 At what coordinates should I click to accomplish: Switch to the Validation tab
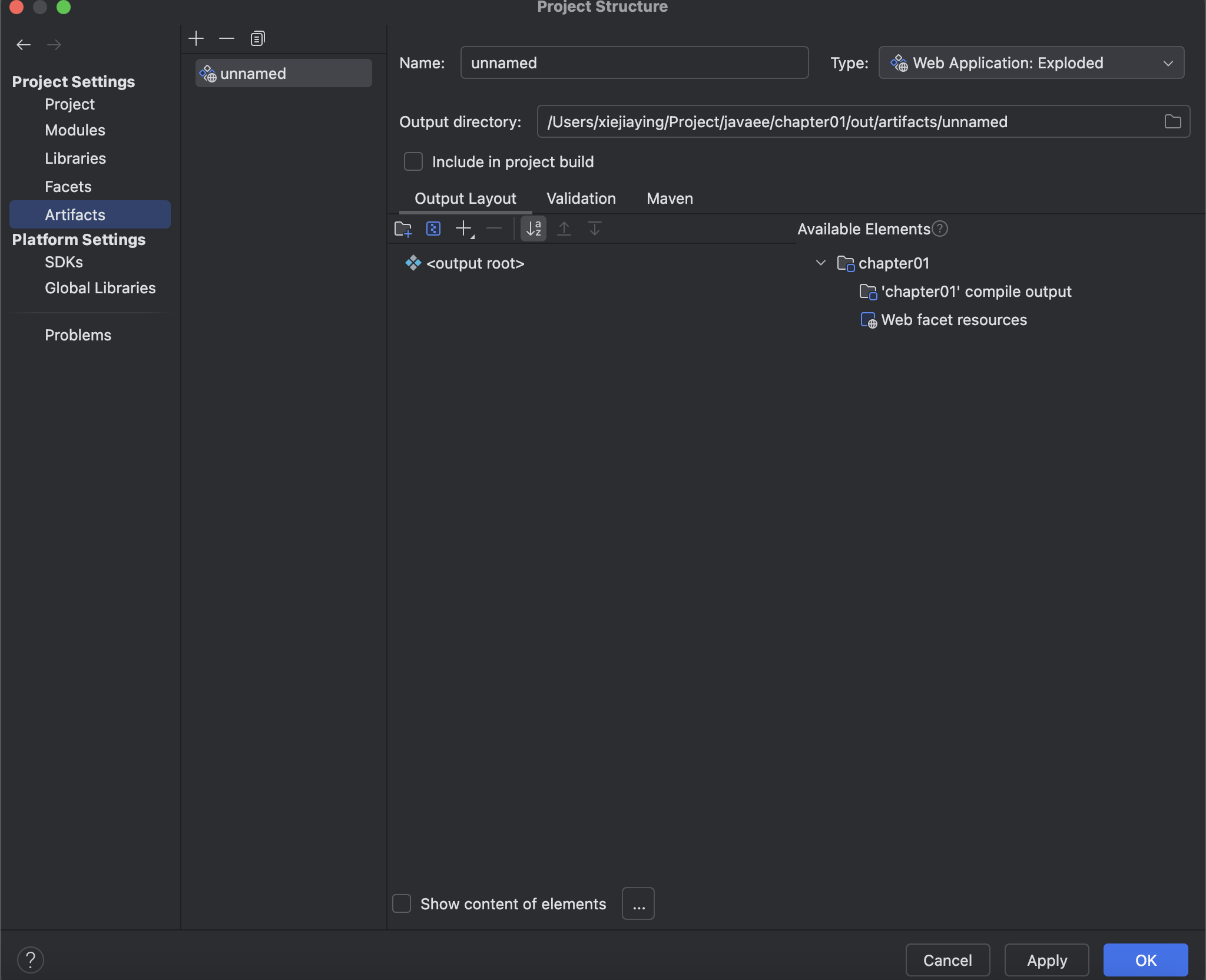581,198
